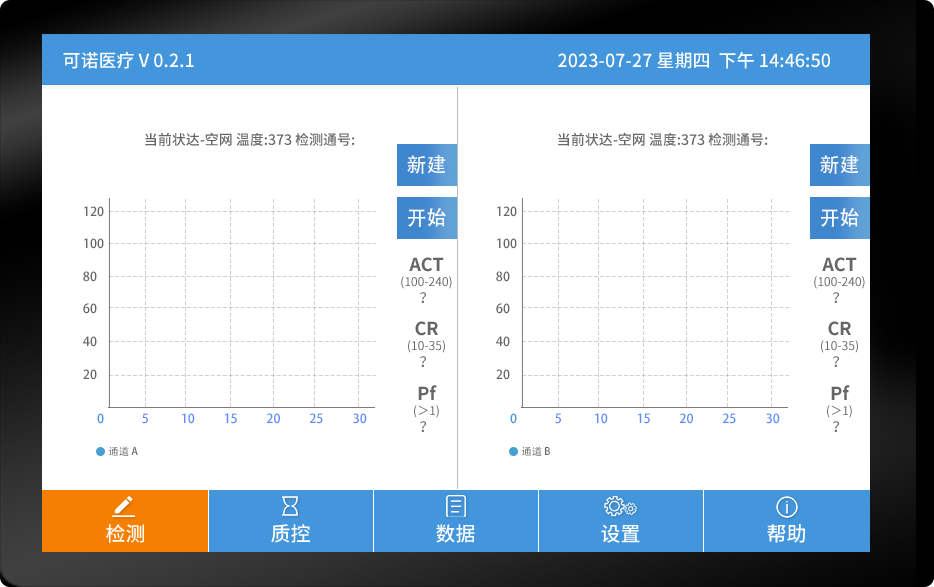Click the gears icon for 设置
Viewport: 934px width, 587px height.
click(620, 506)
